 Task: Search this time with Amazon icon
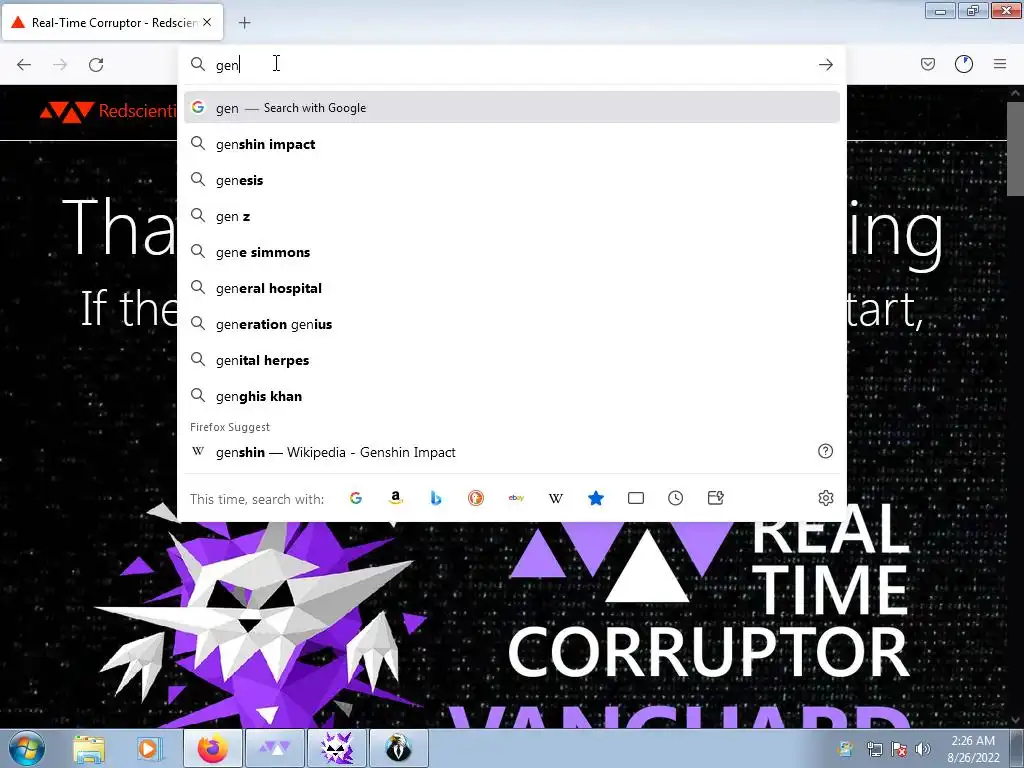point(396,498)
